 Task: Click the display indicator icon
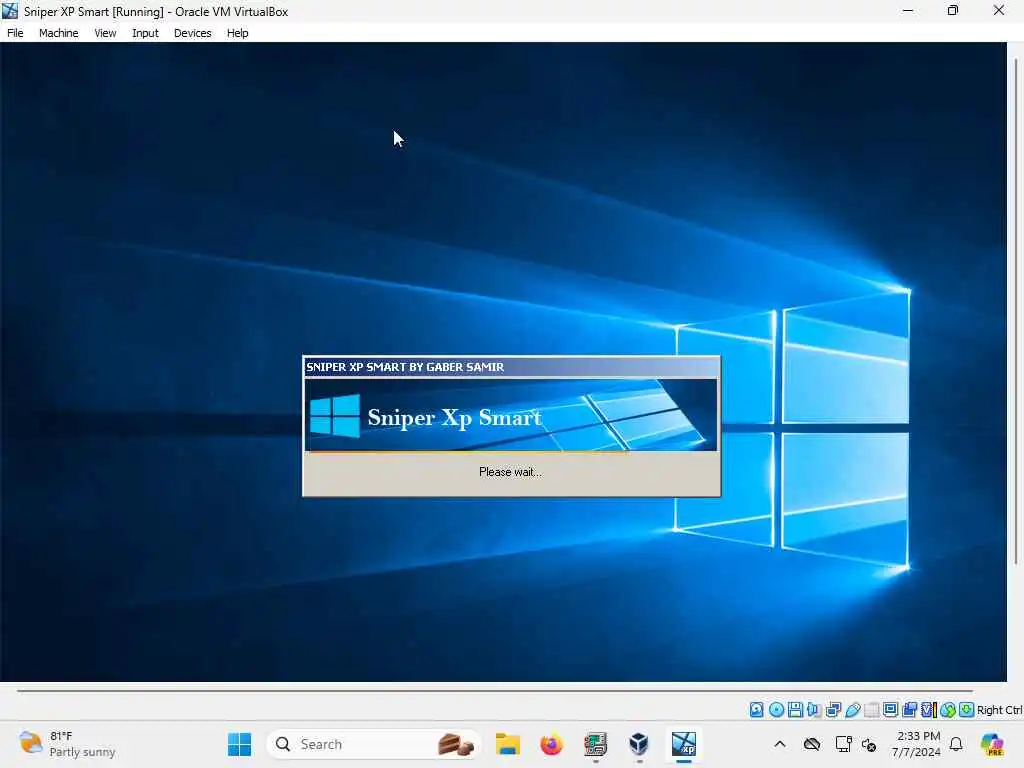click(890, 710)
